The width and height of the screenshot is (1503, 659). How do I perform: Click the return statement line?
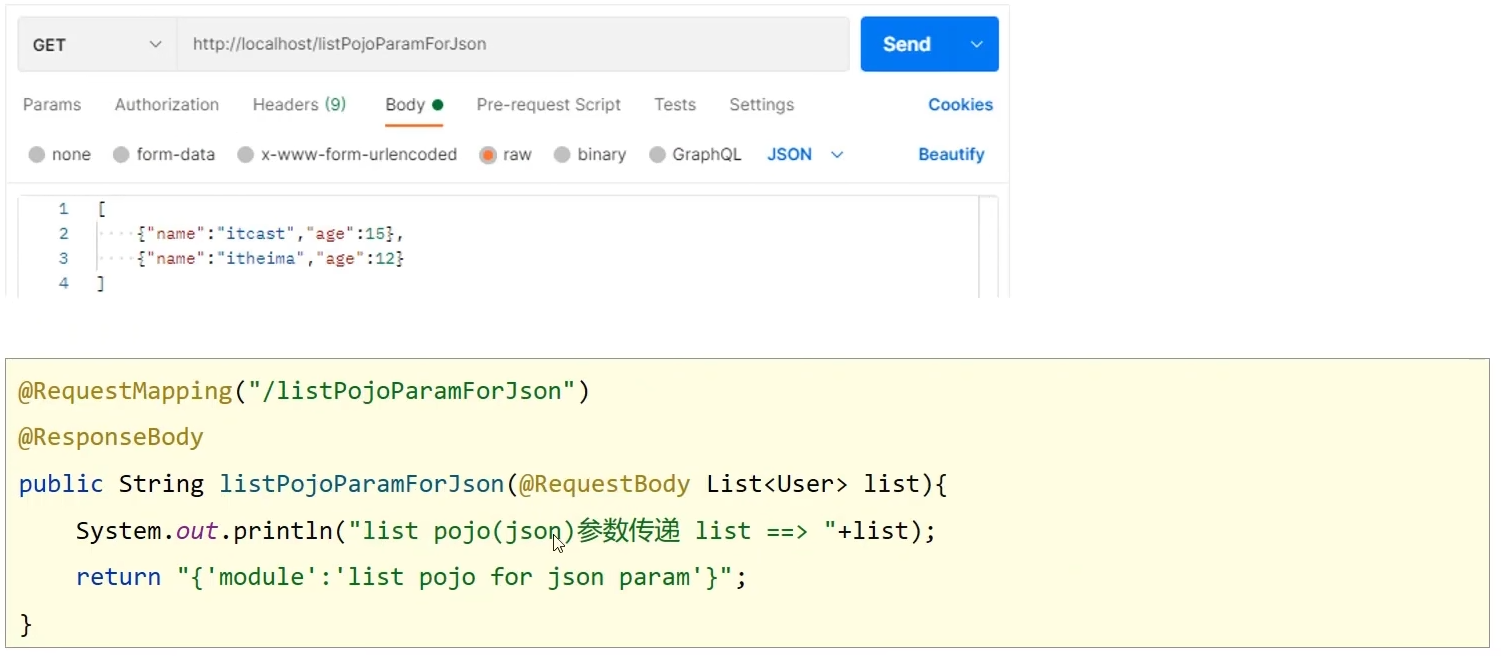pyautogui.click(x=411, y=577)
